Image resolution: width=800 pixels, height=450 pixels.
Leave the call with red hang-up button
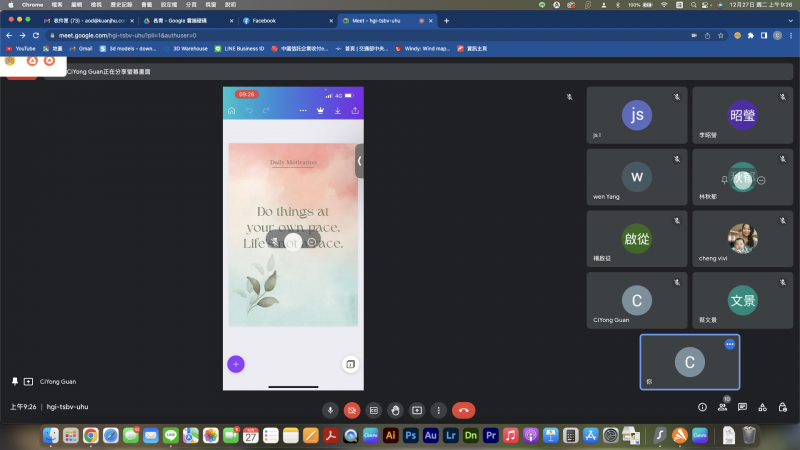[x=463, y=410]
